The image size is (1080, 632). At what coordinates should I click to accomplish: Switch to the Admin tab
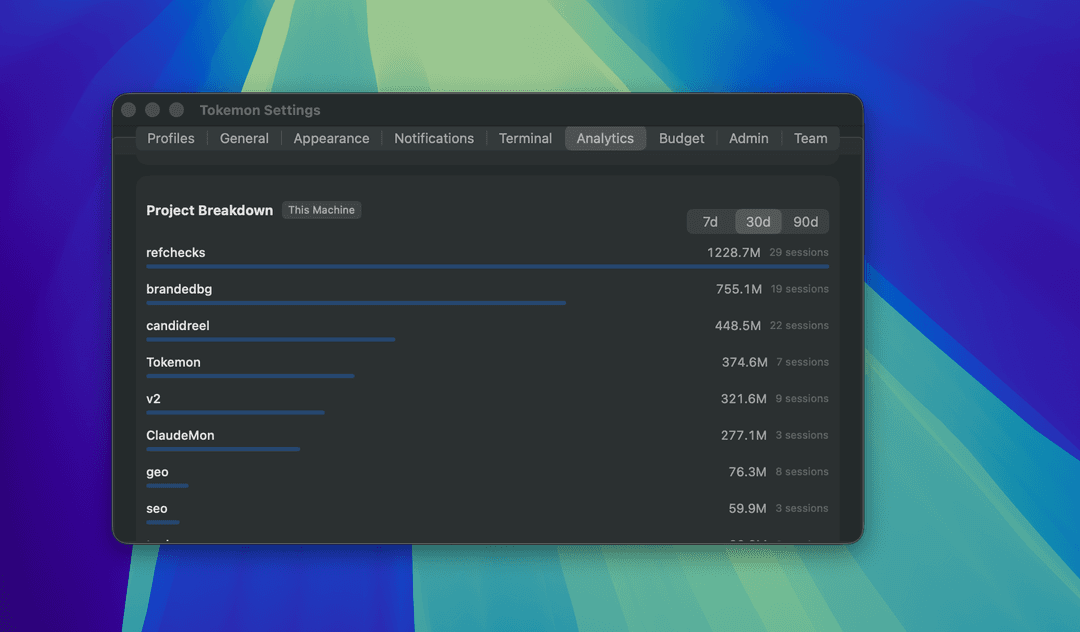pos(748,138)
